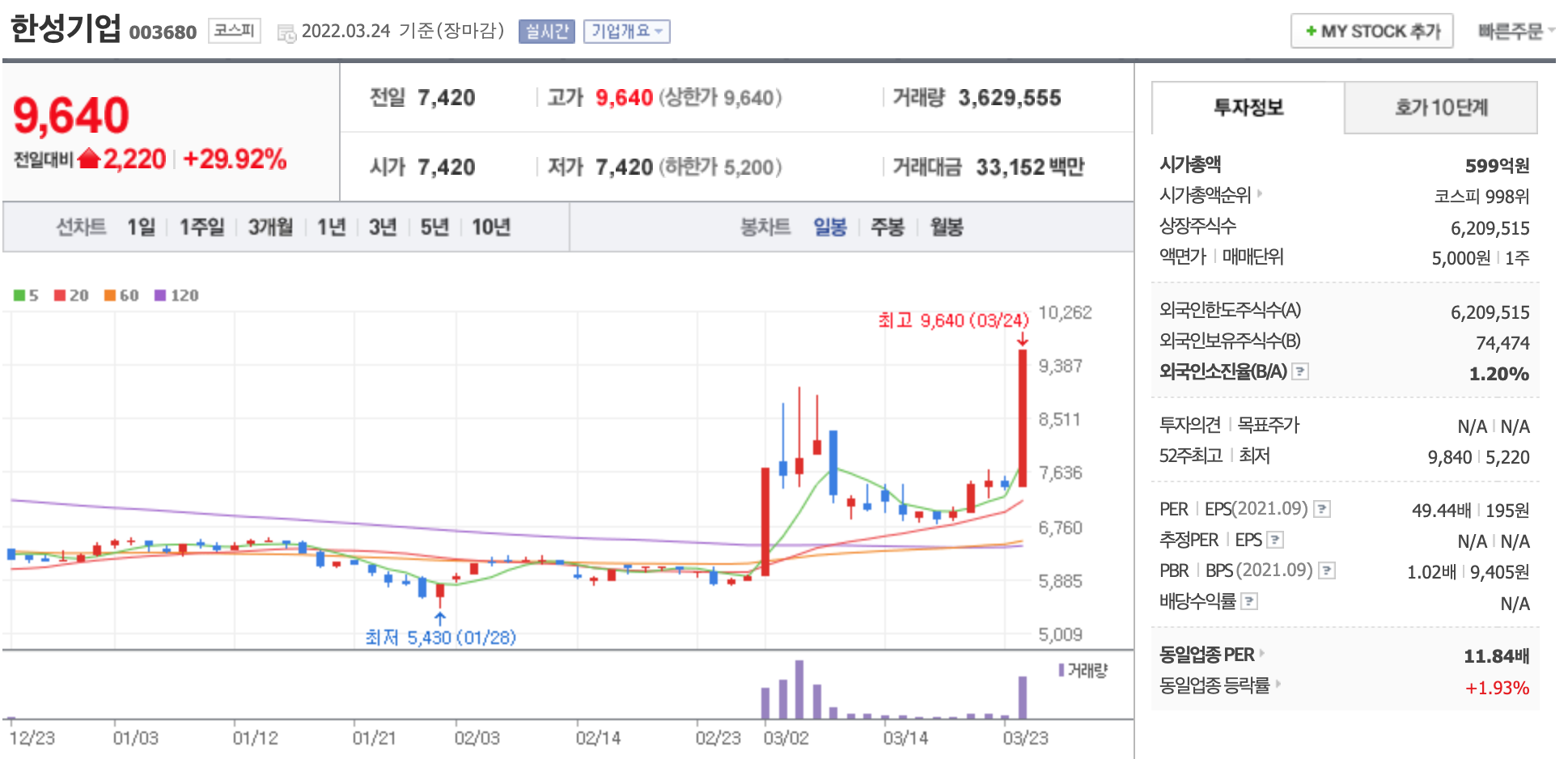Image resolution: width=1568 pixels, height=759 pixels.
Task: Click the 03/24 red candlestick at peak
Action: pos(1023,418)
